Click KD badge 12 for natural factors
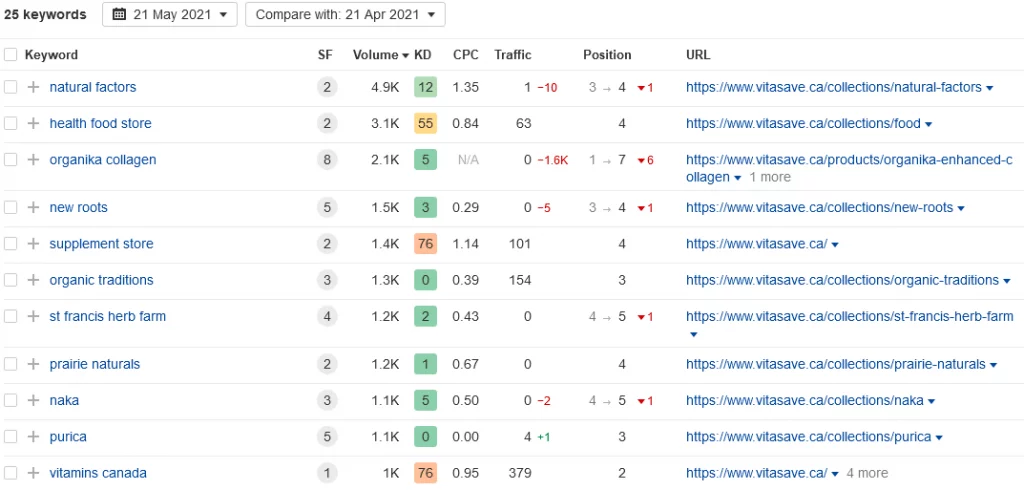This screenshot has height=490, width=1024. [x=425, y=87]
